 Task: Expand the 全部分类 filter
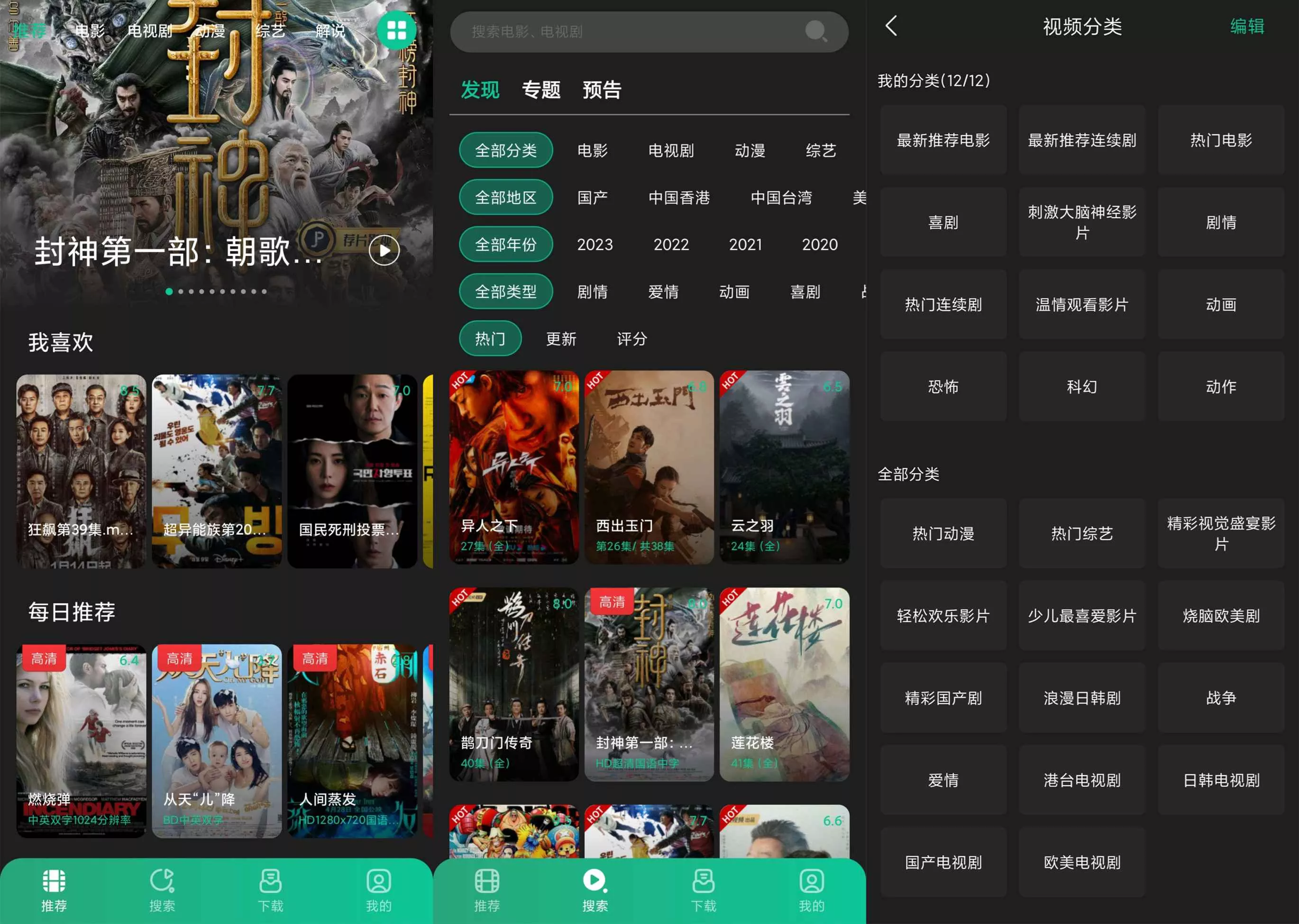tap(505, 150)
